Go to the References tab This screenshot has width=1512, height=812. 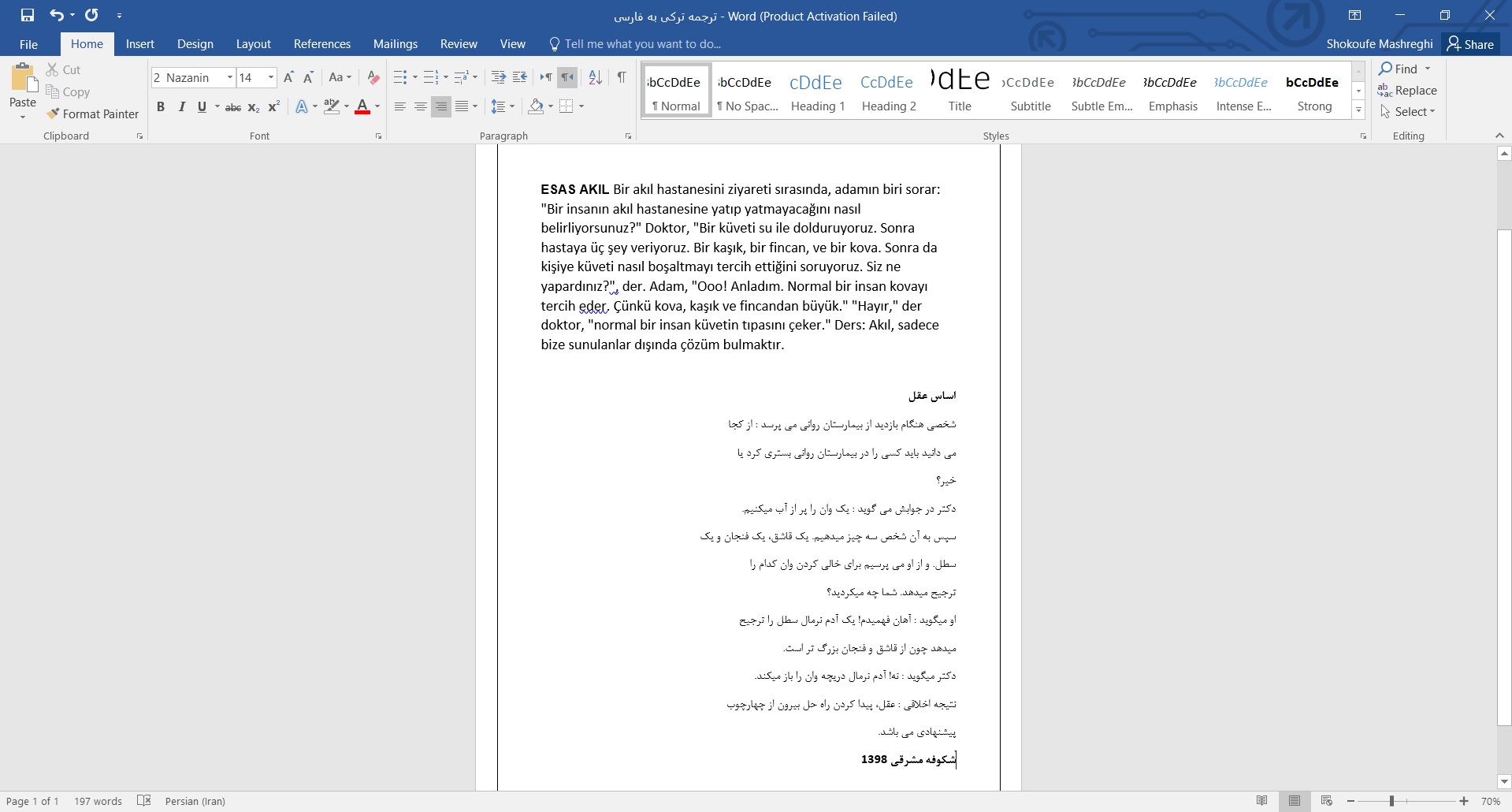pyautogui.click(x=322, y=44)
